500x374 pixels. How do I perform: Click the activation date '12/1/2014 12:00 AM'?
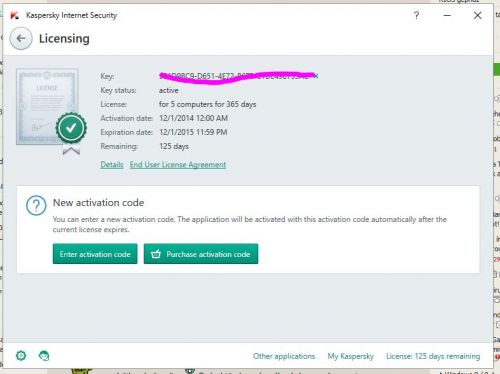point(193,118)
